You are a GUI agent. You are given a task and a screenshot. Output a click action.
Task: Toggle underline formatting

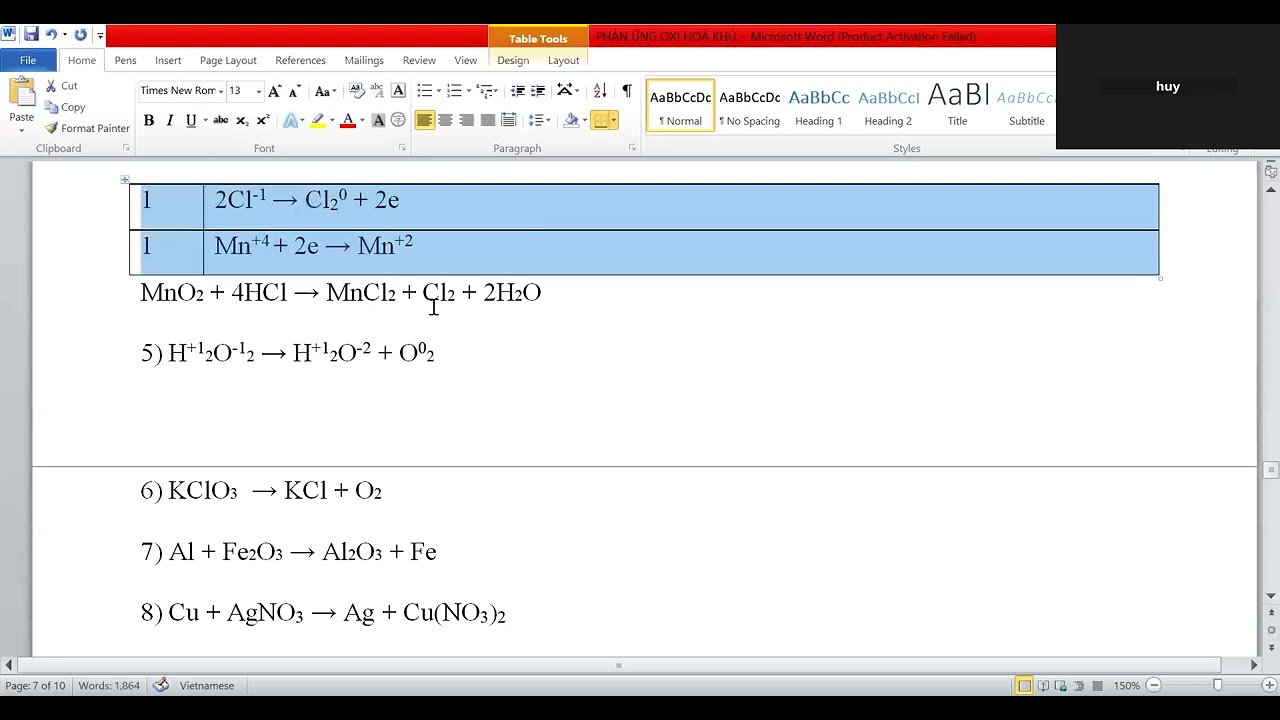(x=191, y=120)
